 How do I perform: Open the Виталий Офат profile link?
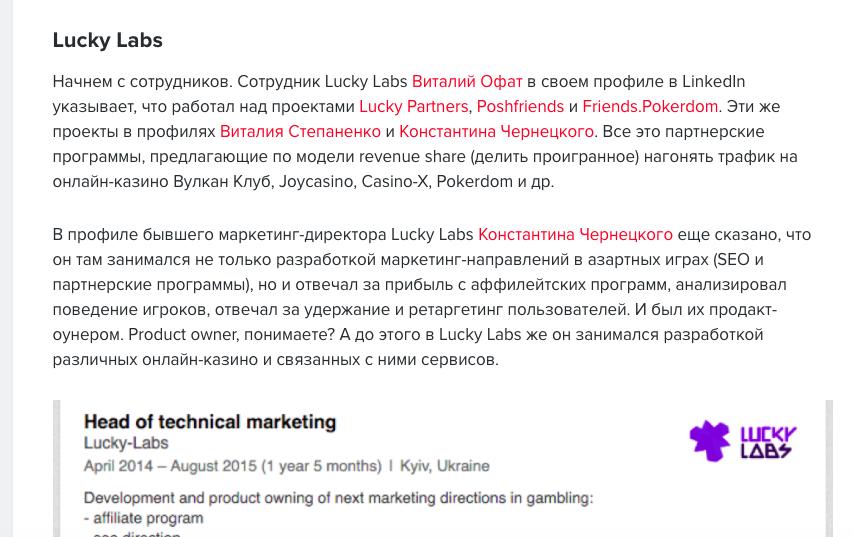[467, 82]
